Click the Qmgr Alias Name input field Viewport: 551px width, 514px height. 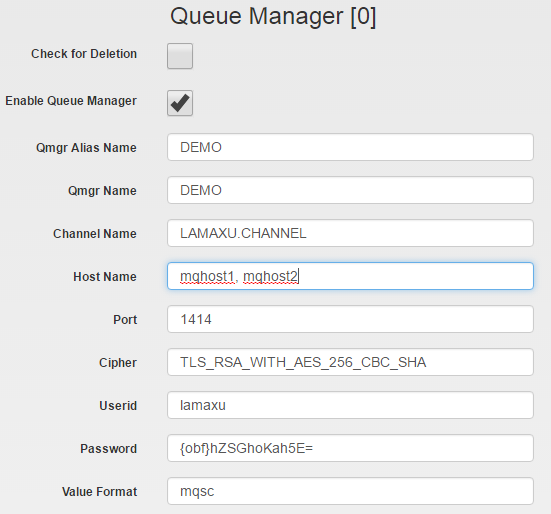click(x=350, y=147)
